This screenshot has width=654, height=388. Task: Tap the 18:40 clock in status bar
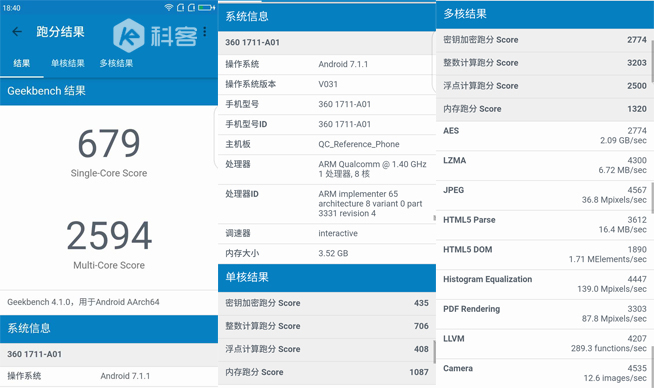(11, 8)
